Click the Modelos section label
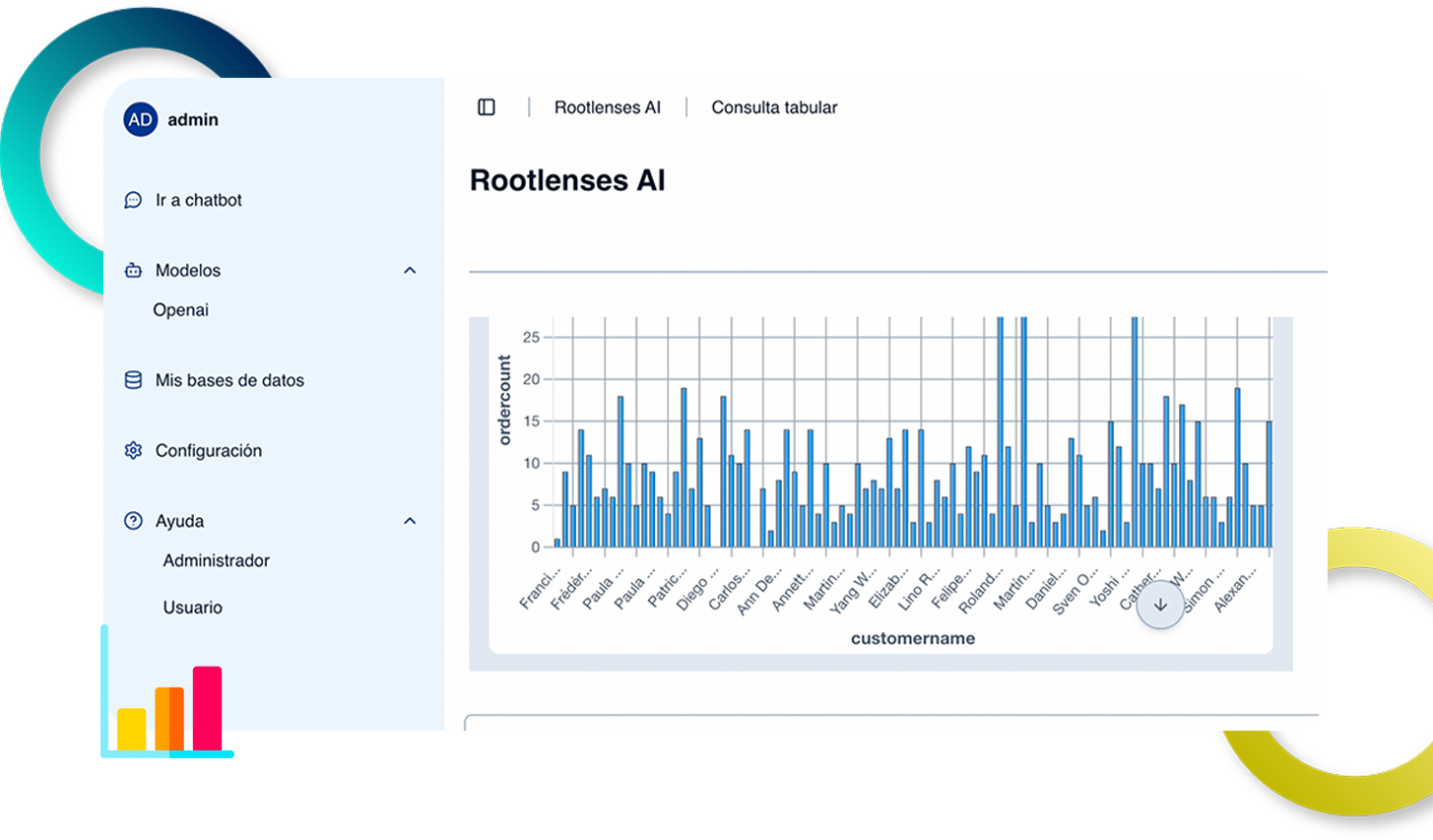 pos(188,270)
